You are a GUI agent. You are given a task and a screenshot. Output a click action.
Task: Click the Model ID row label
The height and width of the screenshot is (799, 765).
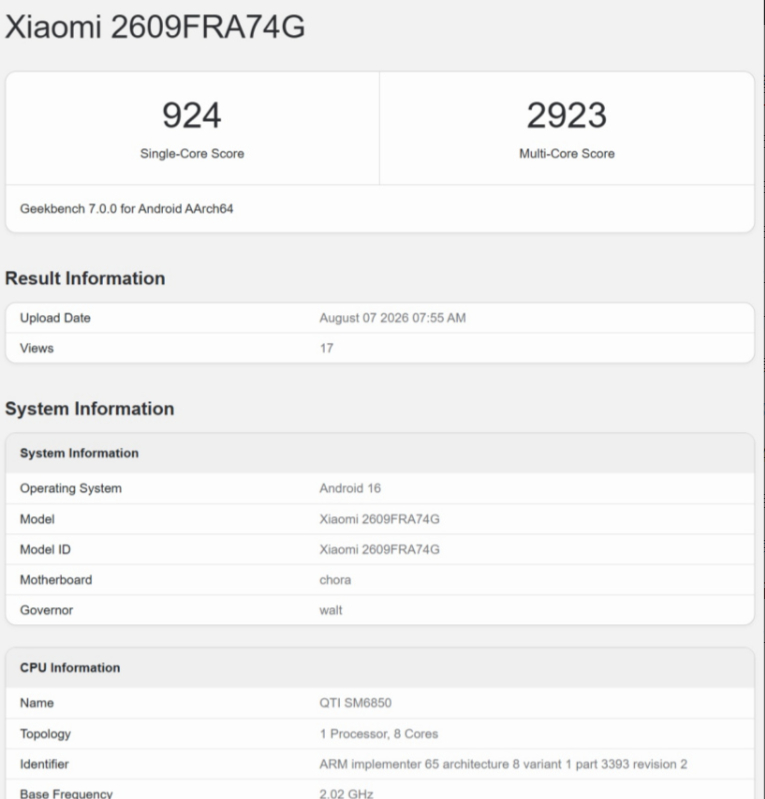(x=45, y=549)
